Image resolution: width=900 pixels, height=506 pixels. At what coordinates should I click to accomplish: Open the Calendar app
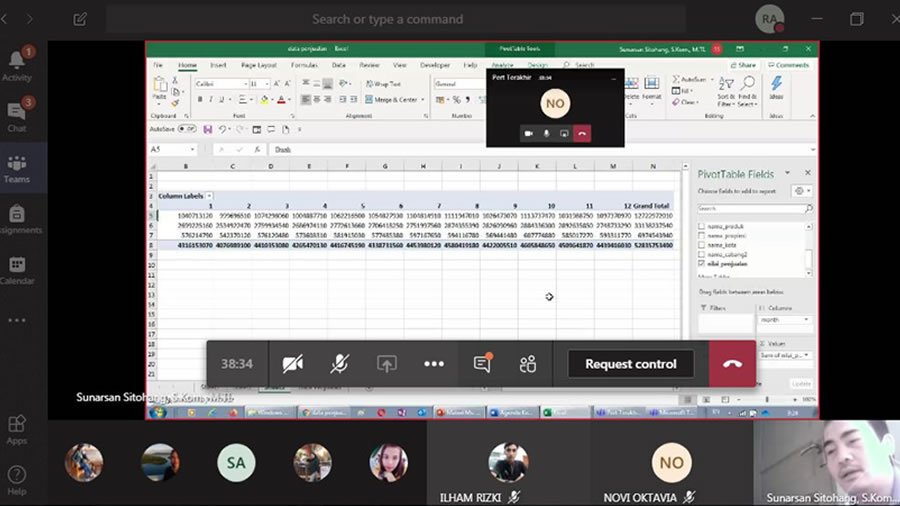pos(17,269)
